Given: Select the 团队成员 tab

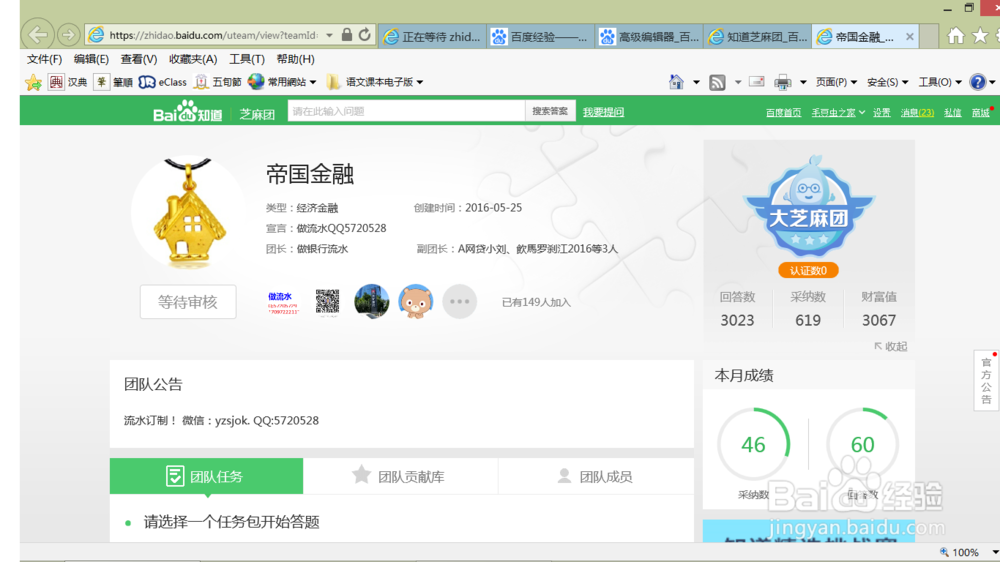Looking at the screenshot, I should point(596,476).
